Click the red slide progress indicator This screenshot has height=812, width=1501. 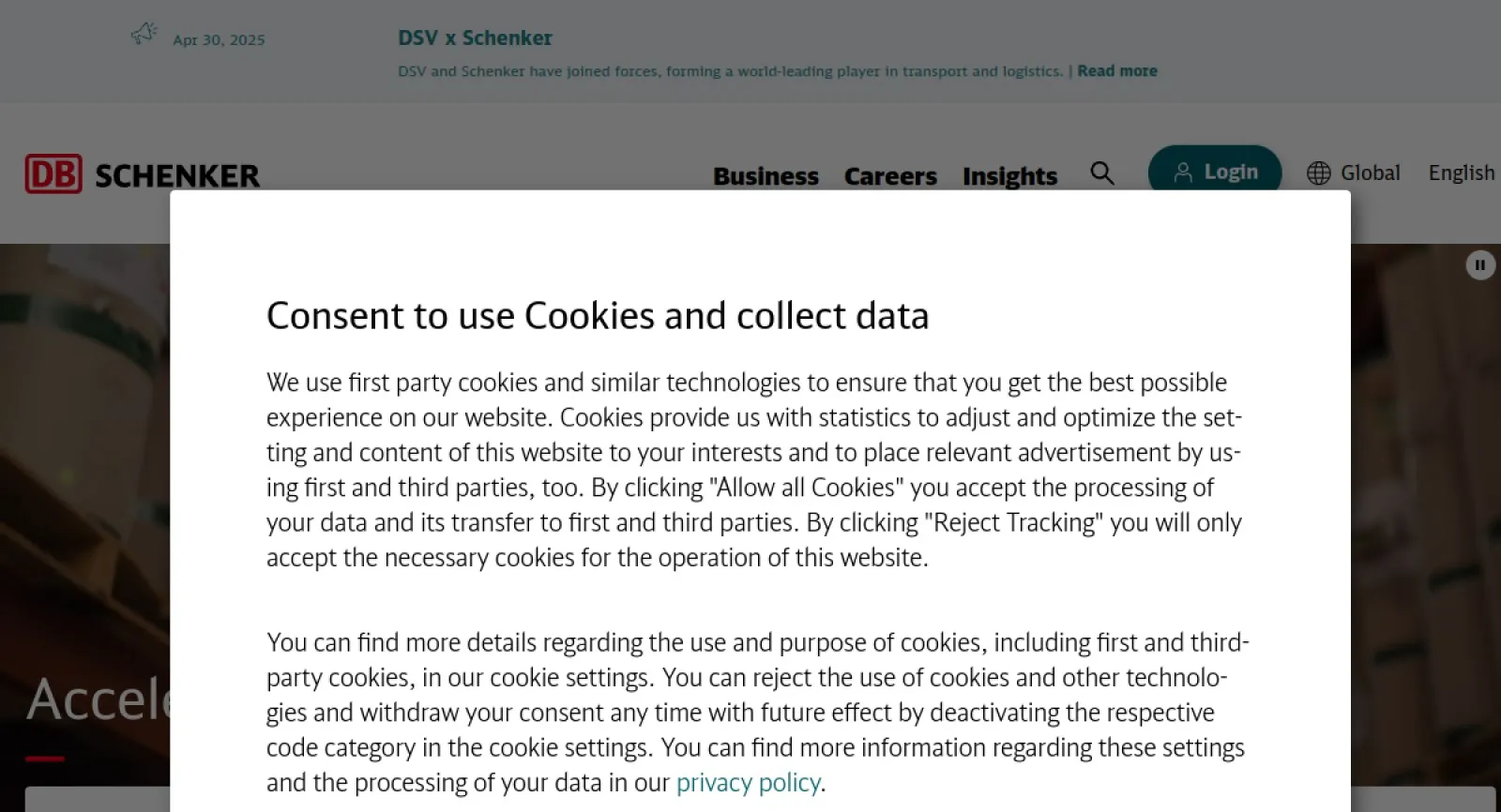pos(45,759)
